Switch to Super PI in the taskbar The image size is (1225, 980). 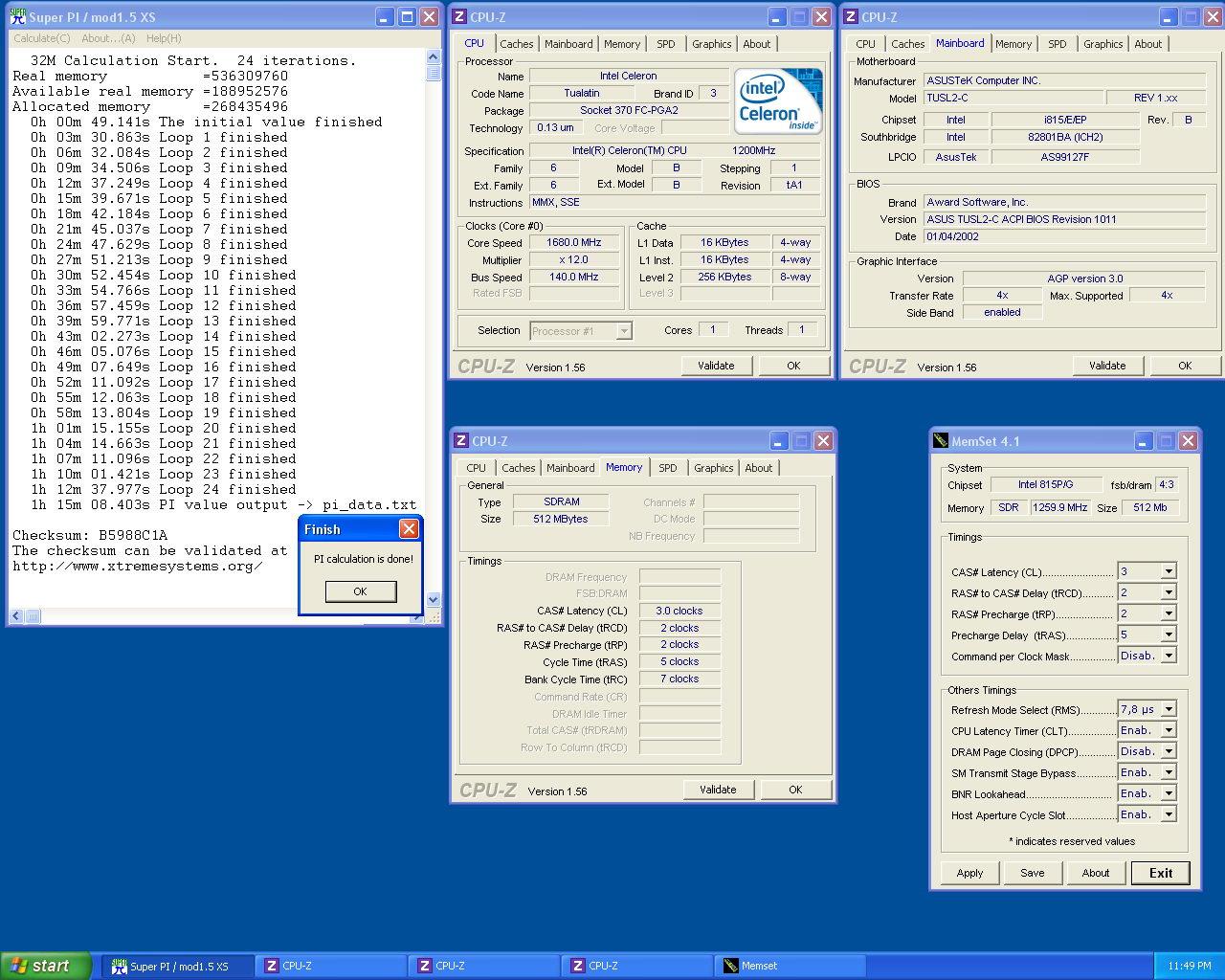(x=178, y=967)
